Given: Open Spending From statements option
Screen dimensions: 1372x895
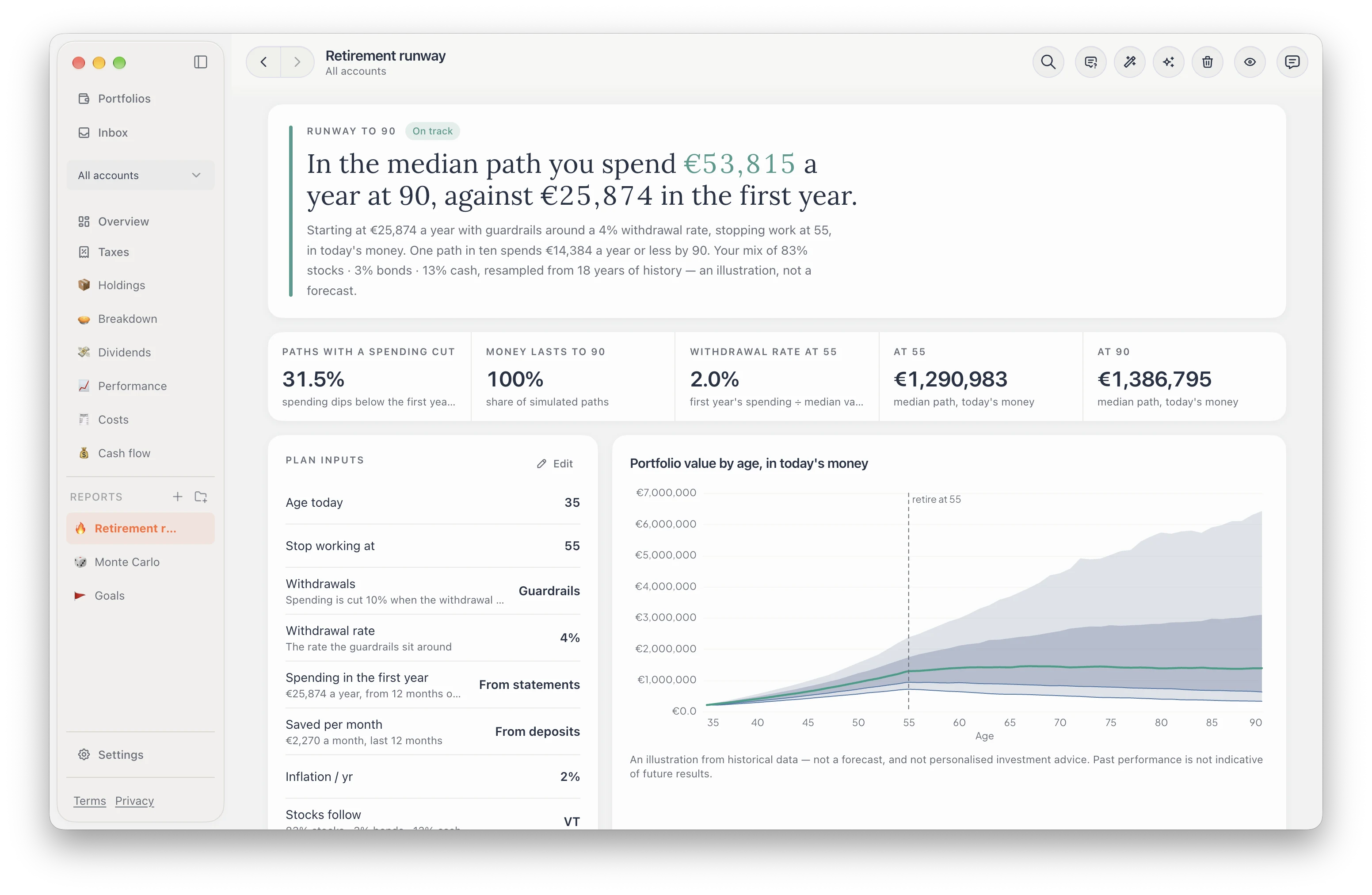Looking at the screenshot, I should pos(432,685).
